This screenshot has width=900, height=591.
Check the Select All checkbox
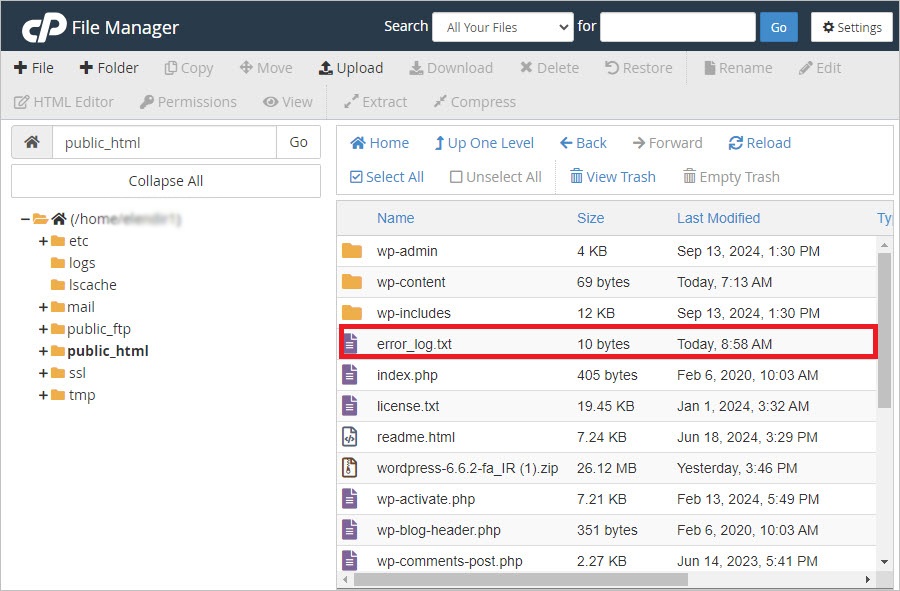point(356,177)
